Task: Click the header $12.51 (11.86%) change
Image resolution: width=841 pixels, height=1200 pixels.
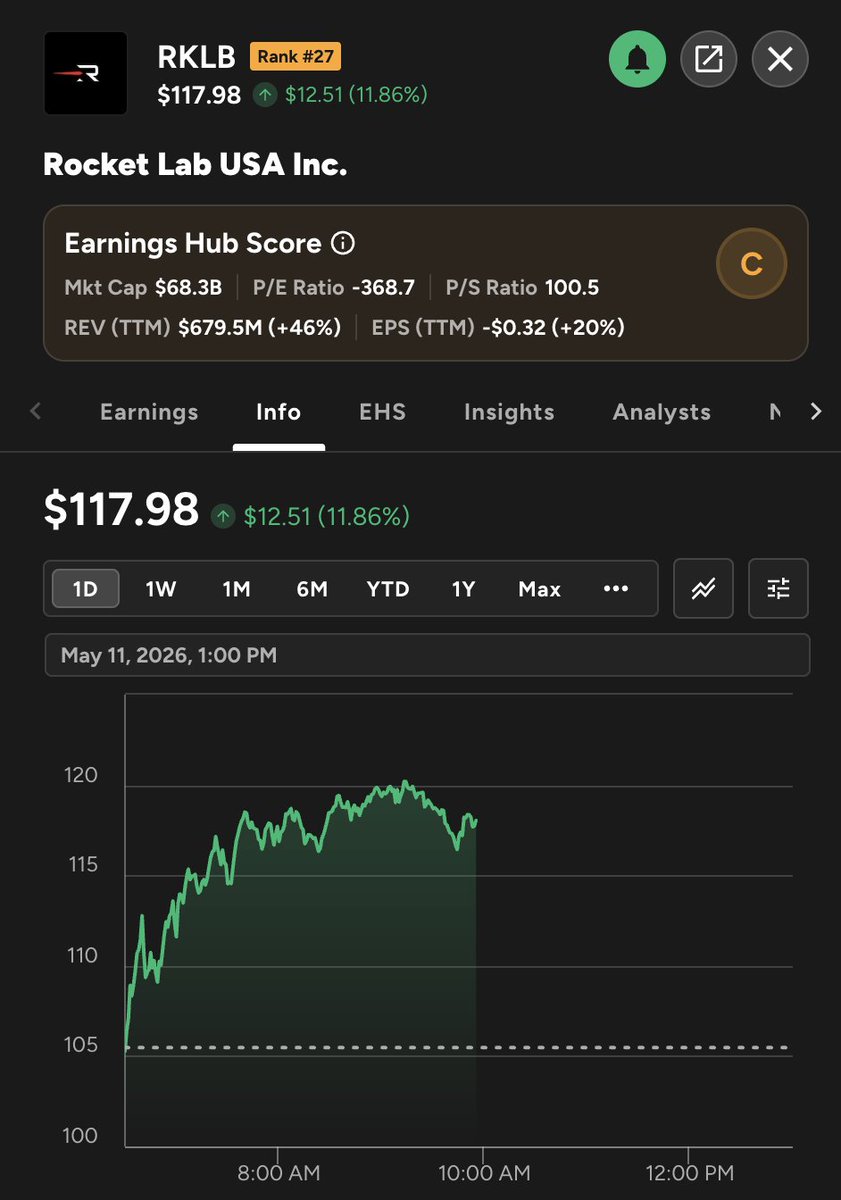Action: 356,95
